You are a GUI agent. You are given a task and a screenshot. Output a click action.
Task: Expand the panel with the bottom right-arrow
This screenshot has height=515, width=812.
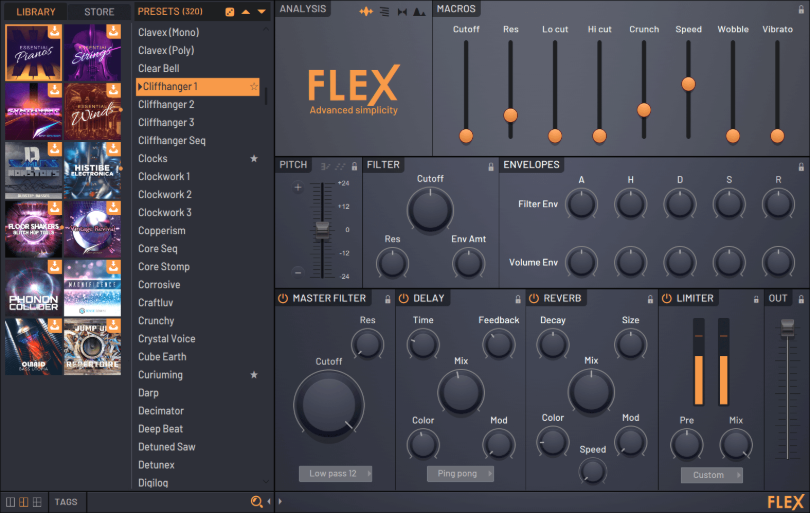[x=280, y=502]
